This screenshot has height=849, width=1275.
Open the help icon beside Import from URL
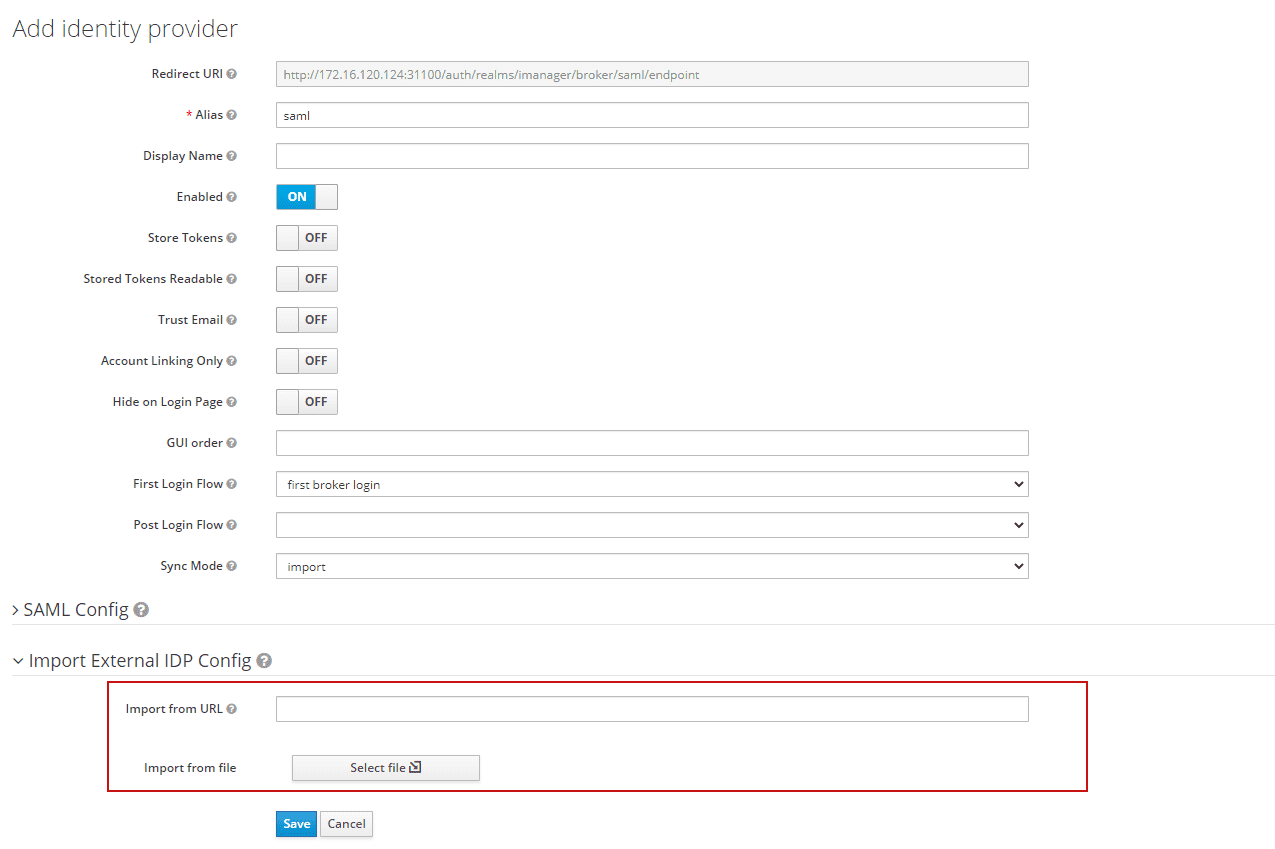coord(232,709)
